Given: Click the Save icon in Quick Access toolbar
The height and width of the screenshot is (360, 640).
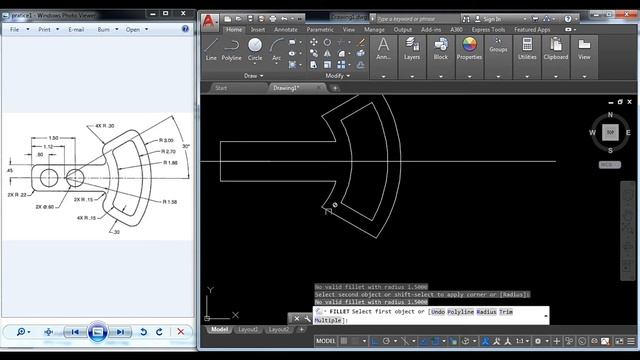Looking at the screenshot, I should pos(250,19).
